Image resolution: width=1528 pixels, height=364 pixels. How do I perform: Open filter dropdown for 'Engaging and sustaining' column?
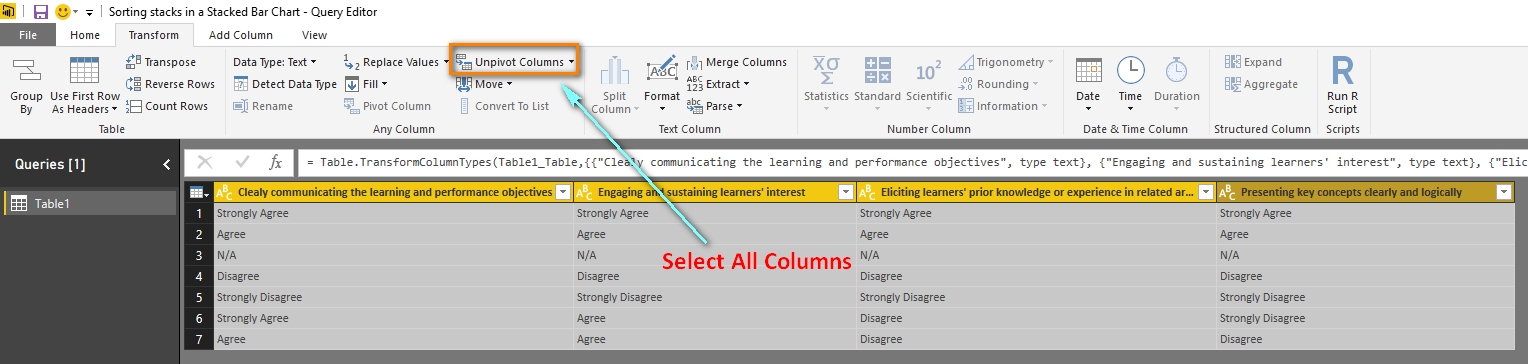846,192
